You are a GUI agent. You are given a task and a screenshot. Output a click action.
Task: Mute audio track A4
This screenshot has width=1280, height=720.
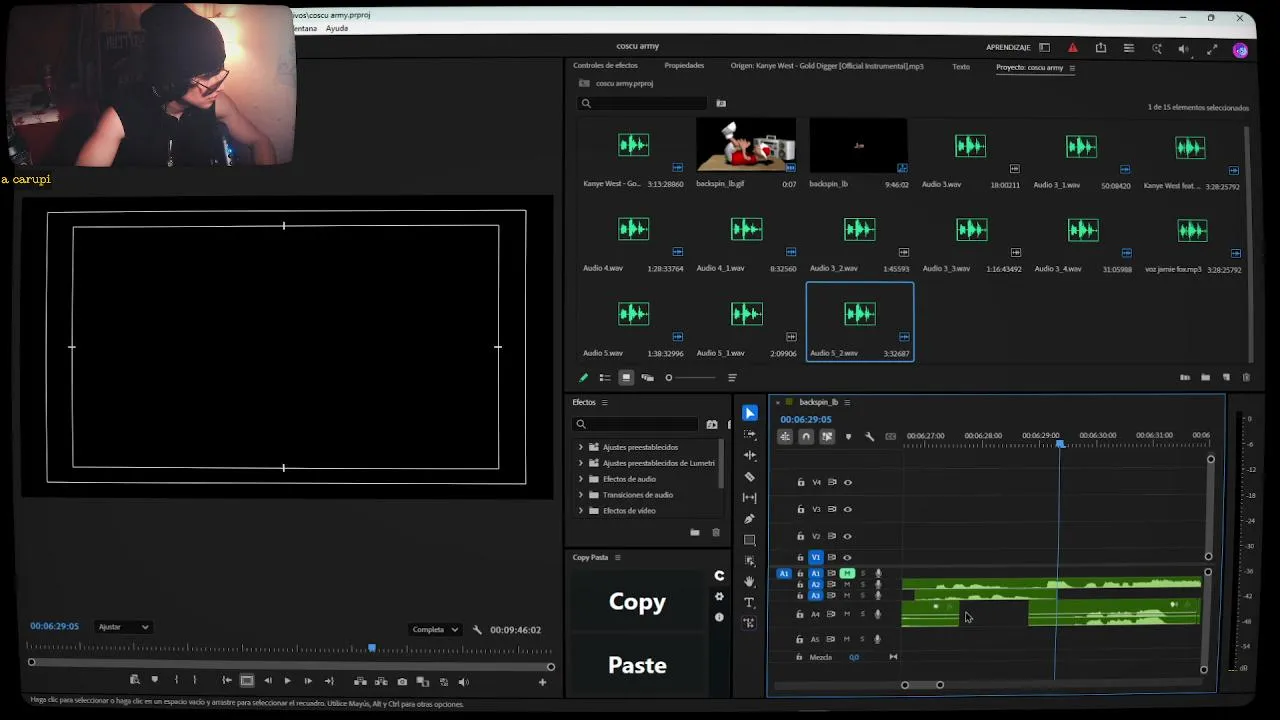847,614
